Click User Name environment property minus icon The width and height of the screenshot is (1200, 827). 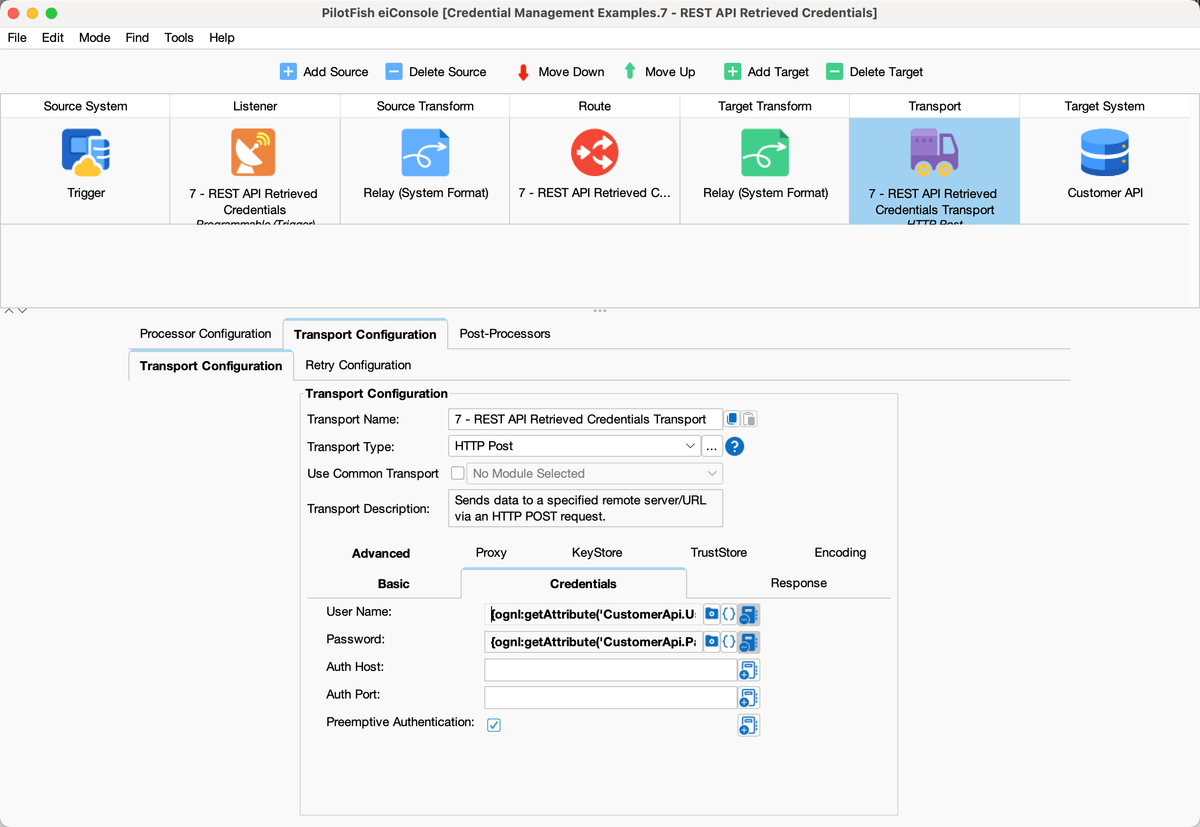[x=749, y=613]
